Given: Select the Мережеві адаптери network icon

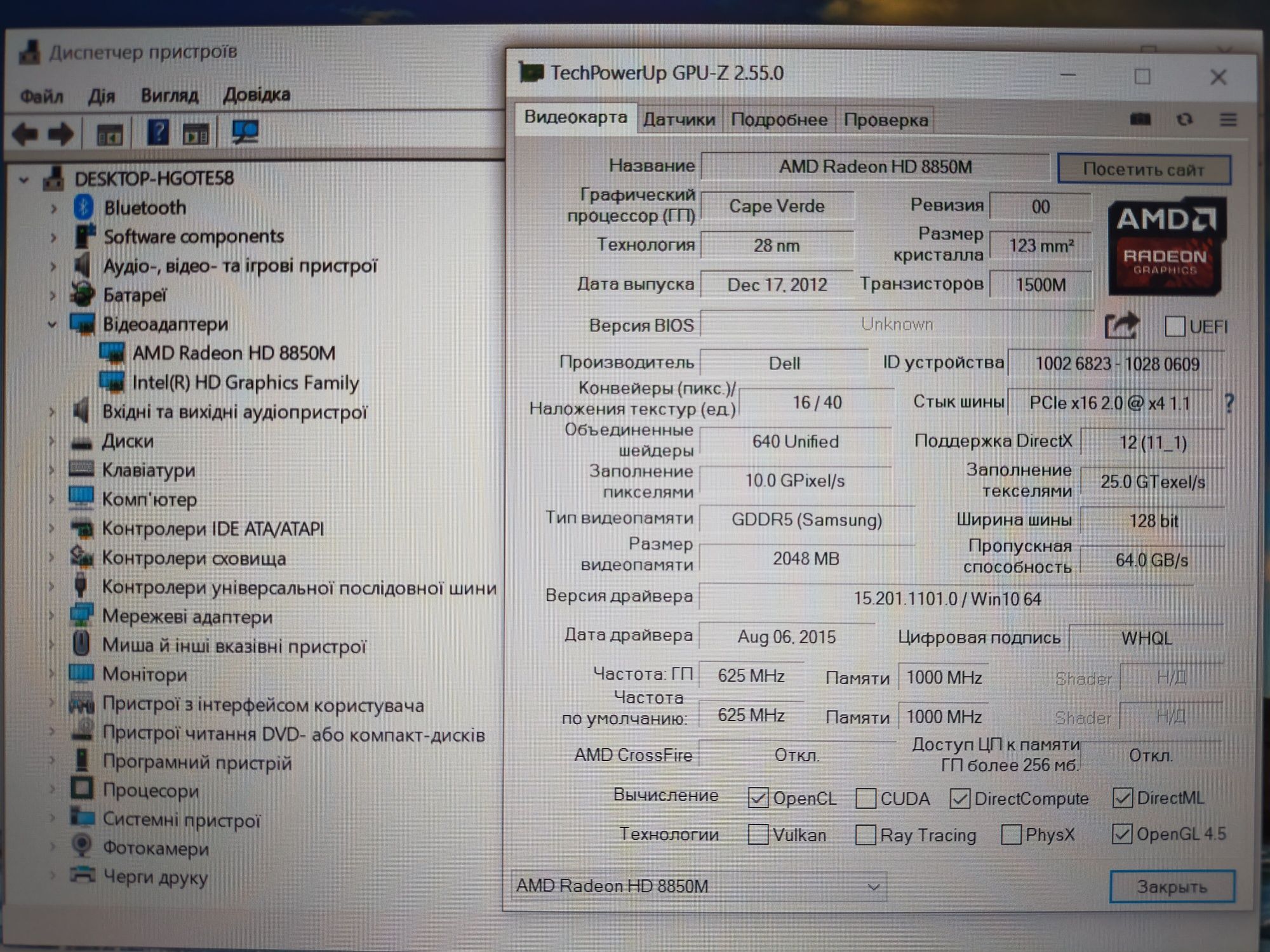Looking at the screenshot, I should pyautogui.click(x=81, y=615).
